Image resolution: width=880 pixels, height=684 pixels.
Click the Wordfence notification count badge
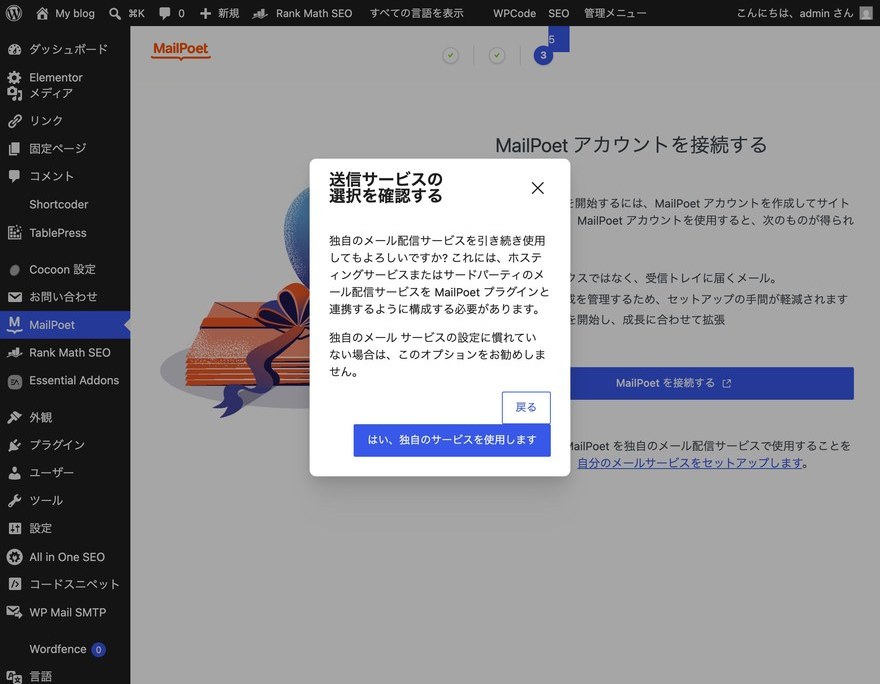98,650
